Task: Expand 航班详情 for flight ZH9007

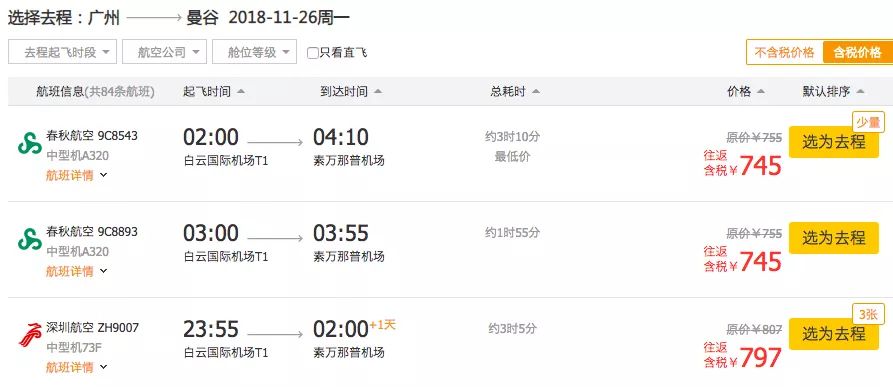Action: [x=76, y=368]
